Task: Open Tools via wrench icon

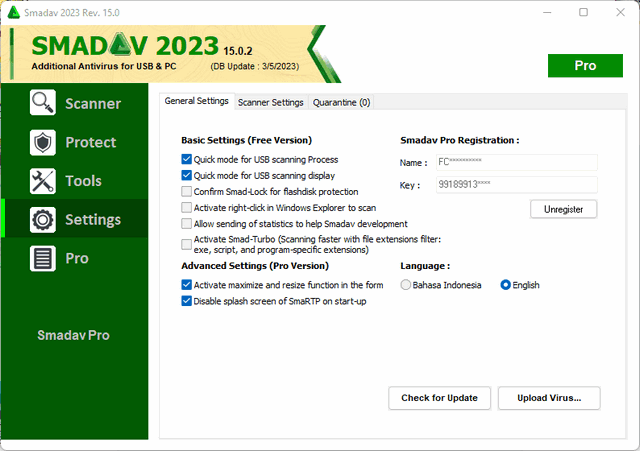Action: (x=43, y=181)
